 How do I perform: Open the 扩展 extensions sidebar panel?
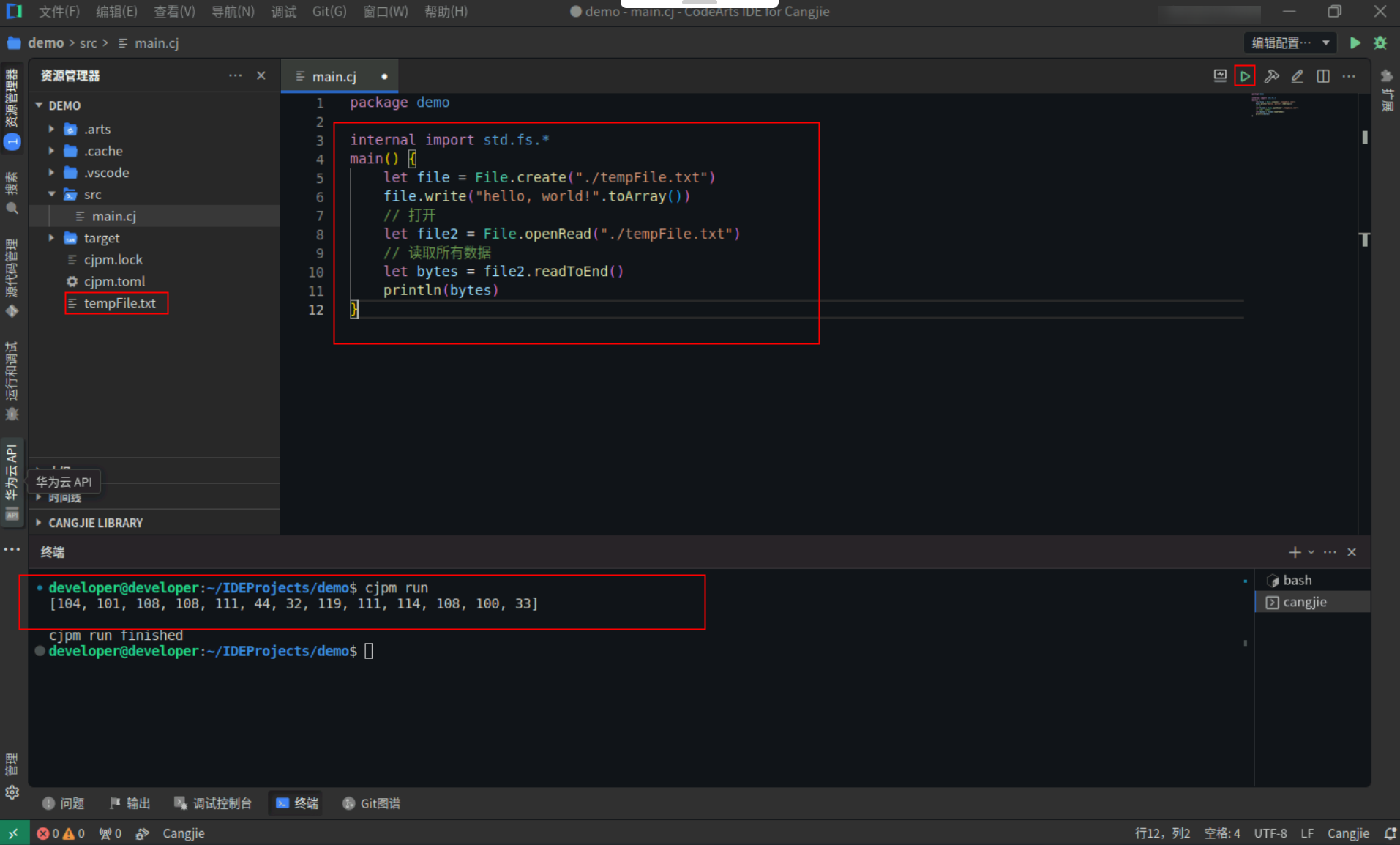point(1387,89)
